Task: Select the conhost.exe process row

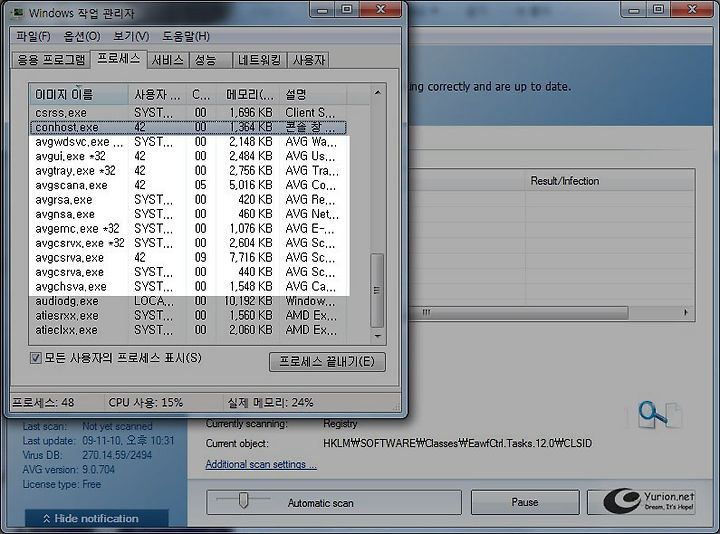Action: (188, 127)
